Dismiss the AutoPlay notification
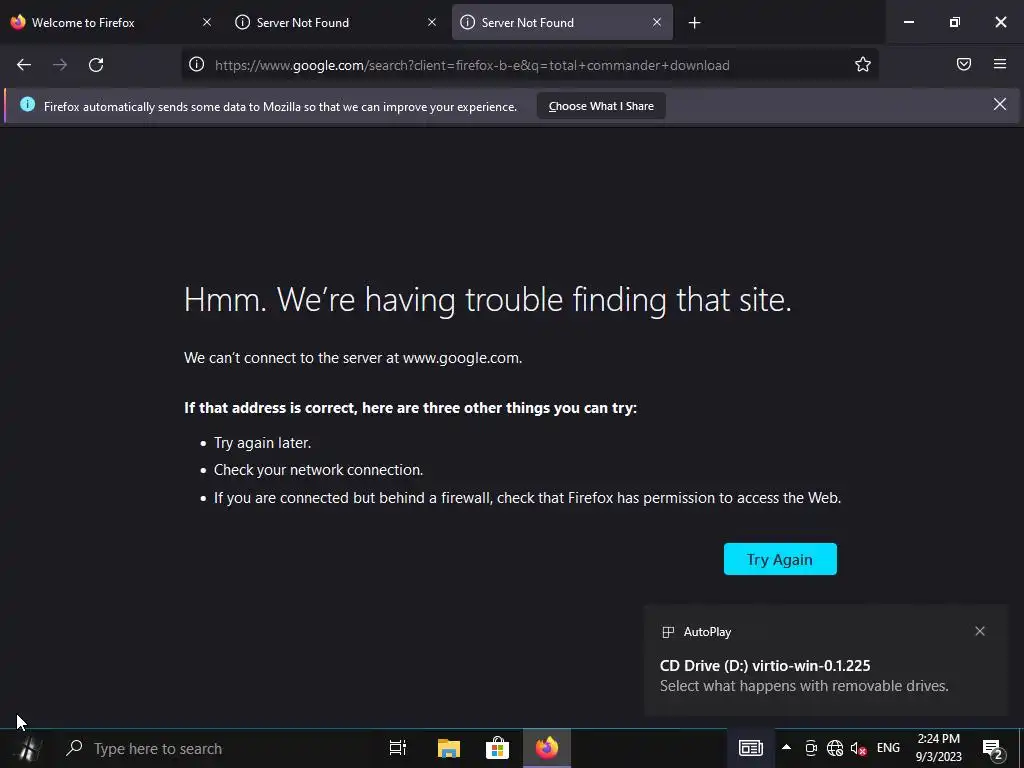Viewport: 1024px width, 768px height. pyautogui.click(x=980, y=631)
